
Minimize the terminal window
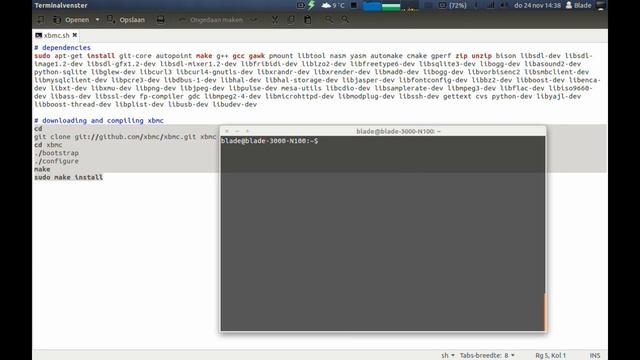(x=237, y=131)
